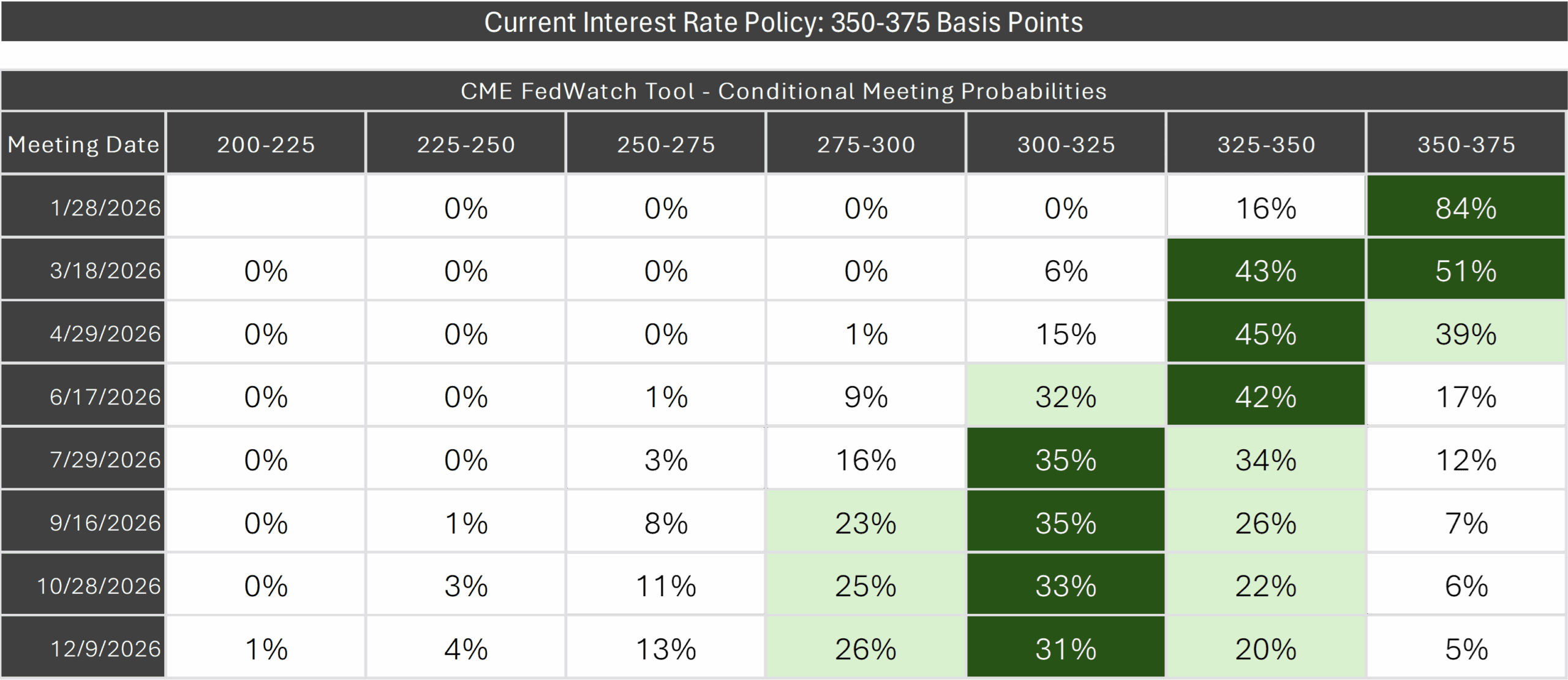Select the 350-375 column header
Viewport: 1568px width, 680px height.
tap(1466, 144)
